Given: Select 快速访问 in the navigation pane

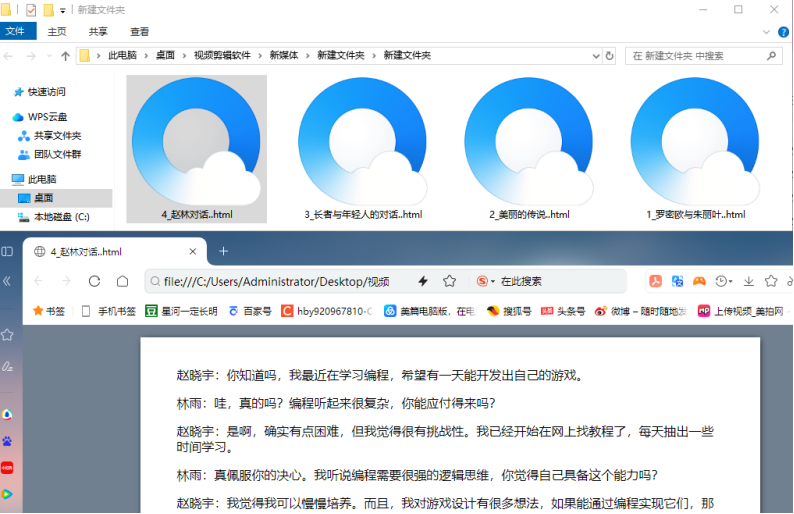Looking at the screenshot, I should (47, 92).
